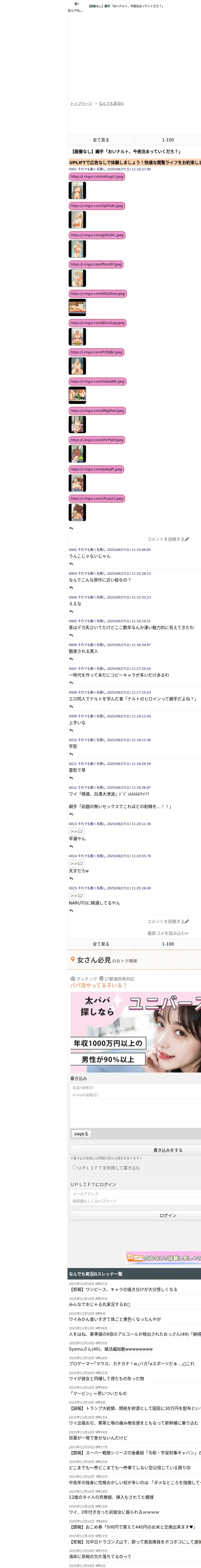Viewport: 201px width, 1568px height.
Task: Open the トップページ breadcrumb link
Action: click(x=81, y=103)
